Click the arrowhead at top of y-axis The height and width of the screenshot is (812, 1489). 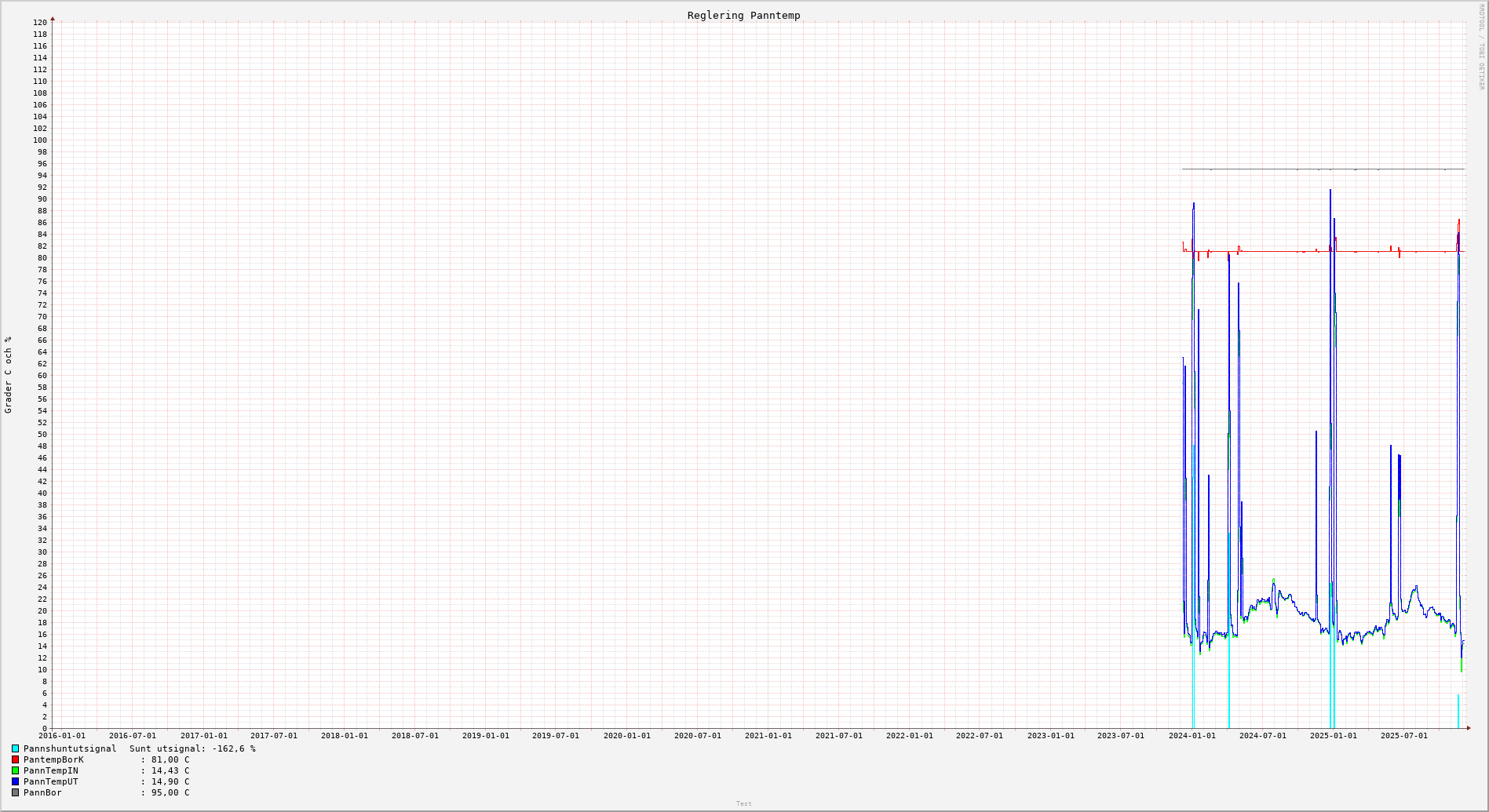click(53, 18)
